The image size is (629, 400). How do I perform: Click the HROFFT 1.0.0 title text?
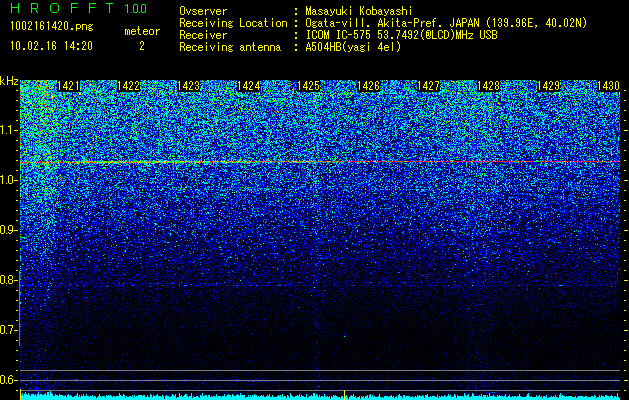point(79,8)
